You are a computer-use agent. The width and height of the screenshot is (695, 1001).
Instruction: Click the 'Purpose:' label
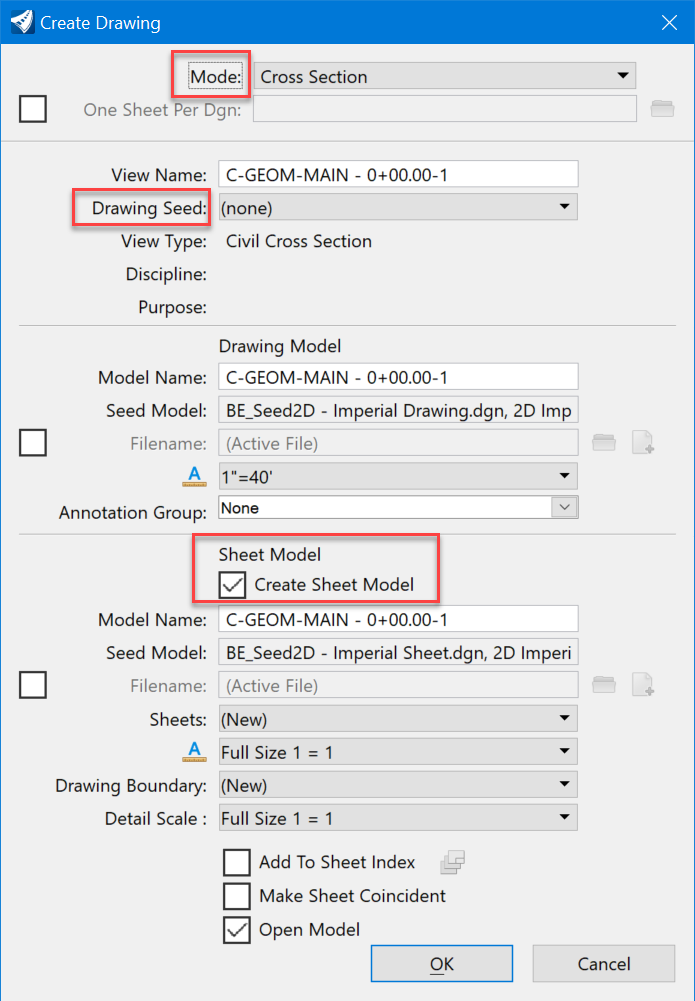point(172,308)
